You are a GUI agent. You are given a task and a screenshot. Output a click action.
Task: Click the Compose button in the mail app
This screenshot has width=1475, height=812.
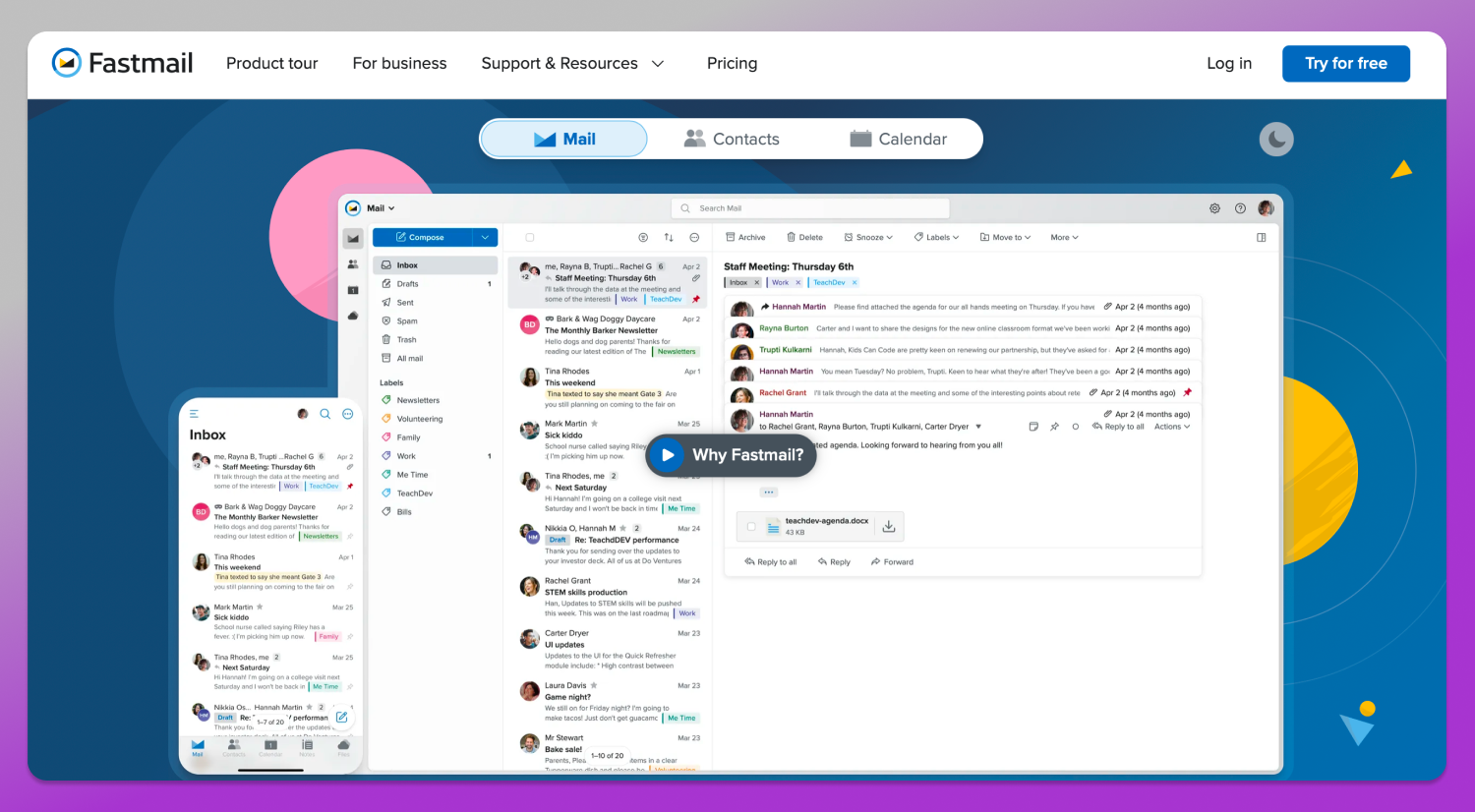point(423,237)
